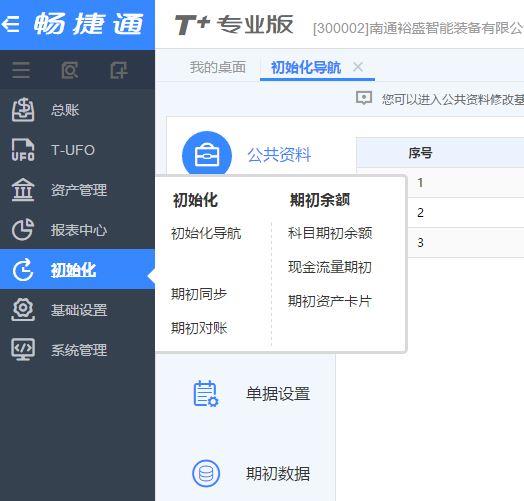Screen dimensions: 524x501
Task: Open 科目期初余额 from flyout menu
Action: [x=330, y=233]
